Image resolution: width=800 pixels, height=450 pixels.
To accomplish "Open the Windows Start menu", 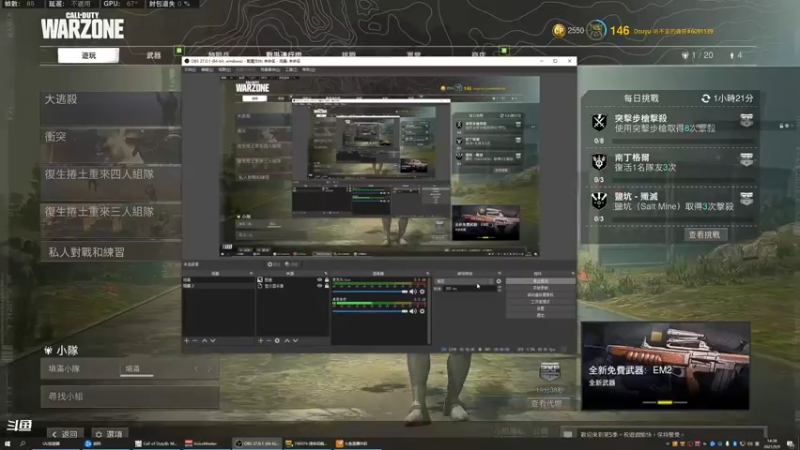I will tap(8, 444).
